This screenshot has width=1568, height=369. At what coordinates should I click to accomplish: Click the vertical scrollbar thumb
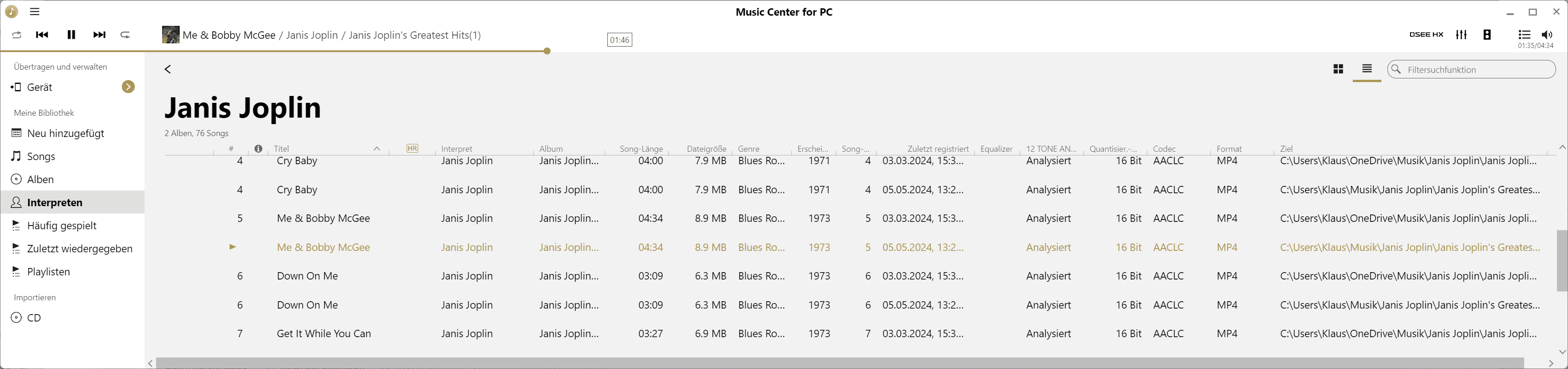point(1562,261)
